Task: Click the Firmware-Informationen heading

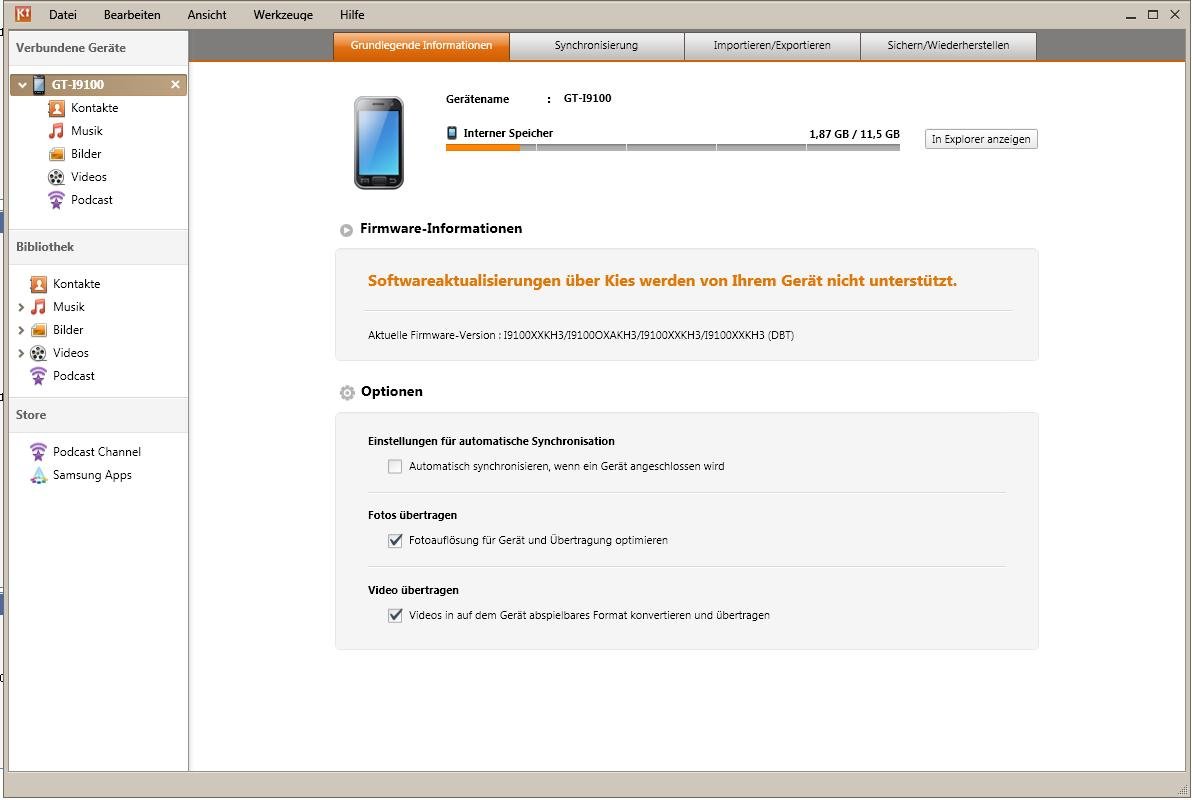Action: (x=441, y=229)
